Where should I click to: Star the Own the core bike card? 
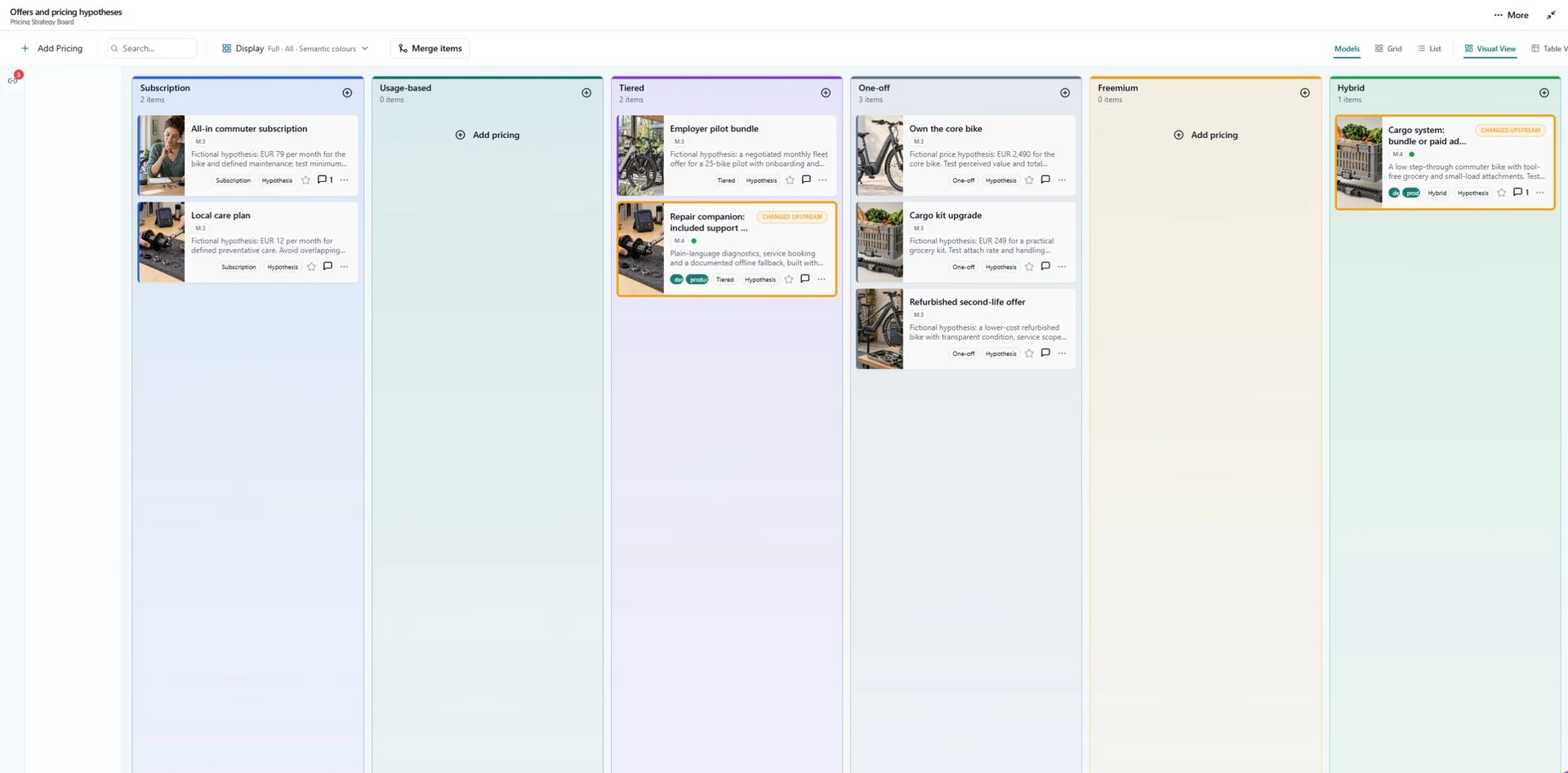click(1029, 180)
